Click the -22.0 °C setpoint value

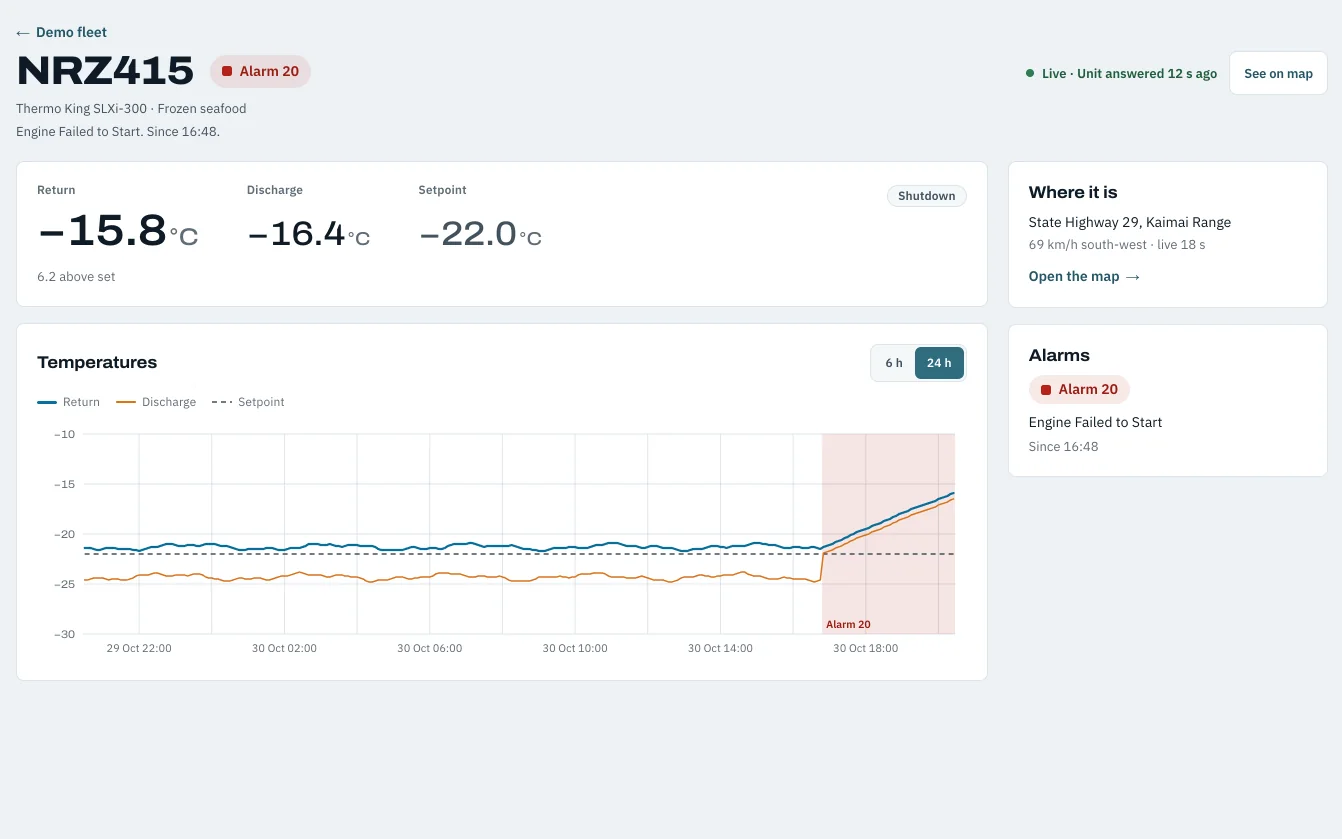point(480,234)
